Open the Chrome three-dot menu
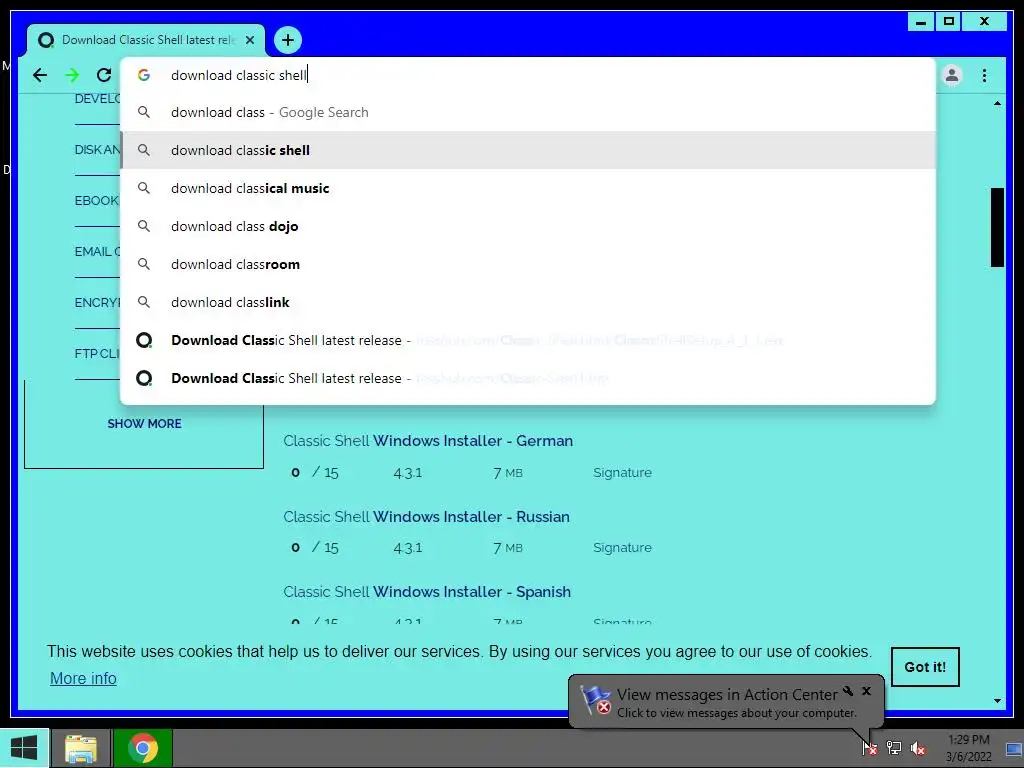The height and width of the screenshot is (768, 1024). click(984, 75)
